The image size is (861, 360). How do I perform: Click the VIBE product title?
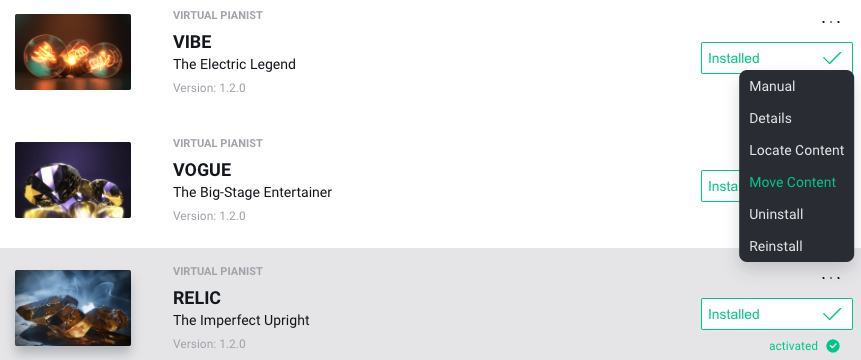pyautogui.click(x=192, y=42)
